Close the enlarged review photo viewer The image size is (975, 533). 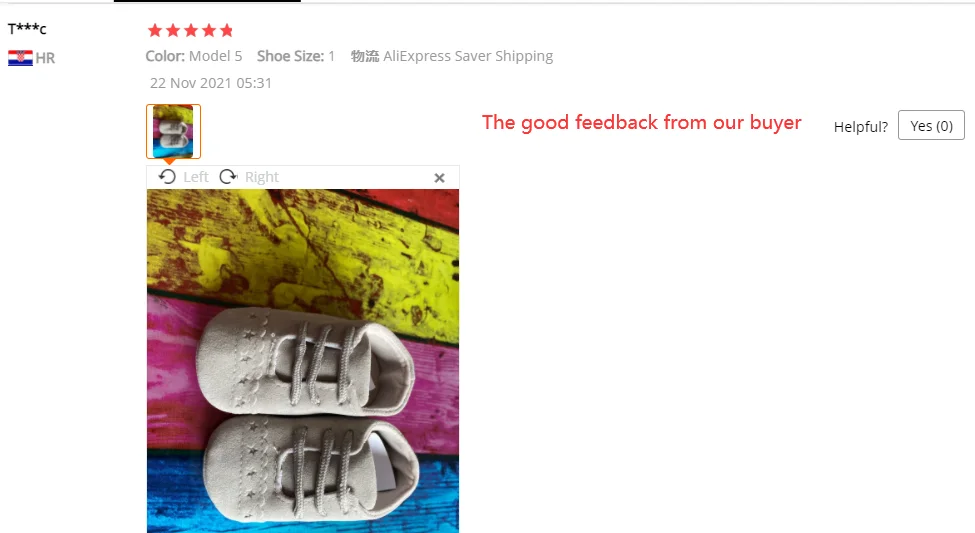pos(440,178)
